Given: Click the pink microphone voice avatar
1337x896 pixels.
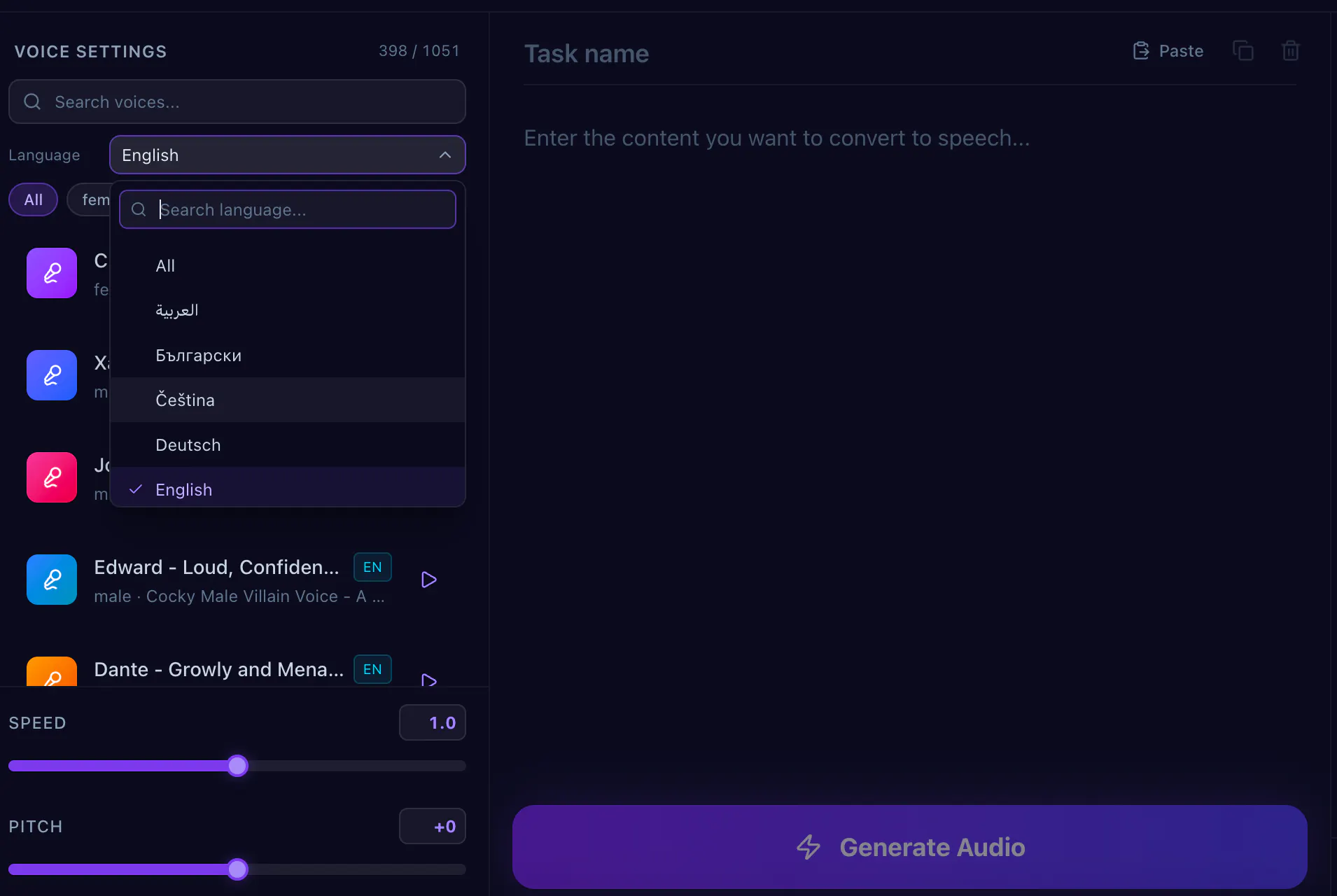Looking at the screenshot, I should [x=52, y=477].
